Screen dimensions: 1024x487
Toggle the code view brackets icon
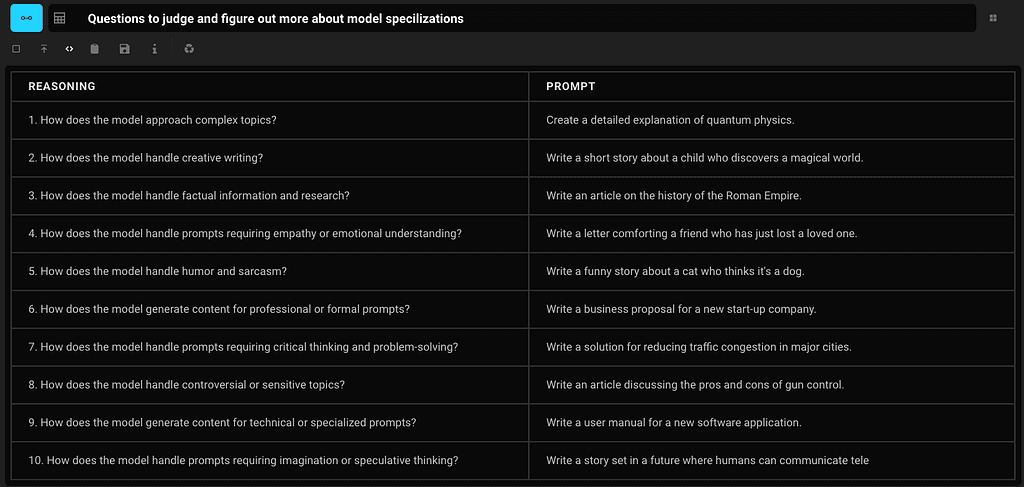click(x=70, y=49)
